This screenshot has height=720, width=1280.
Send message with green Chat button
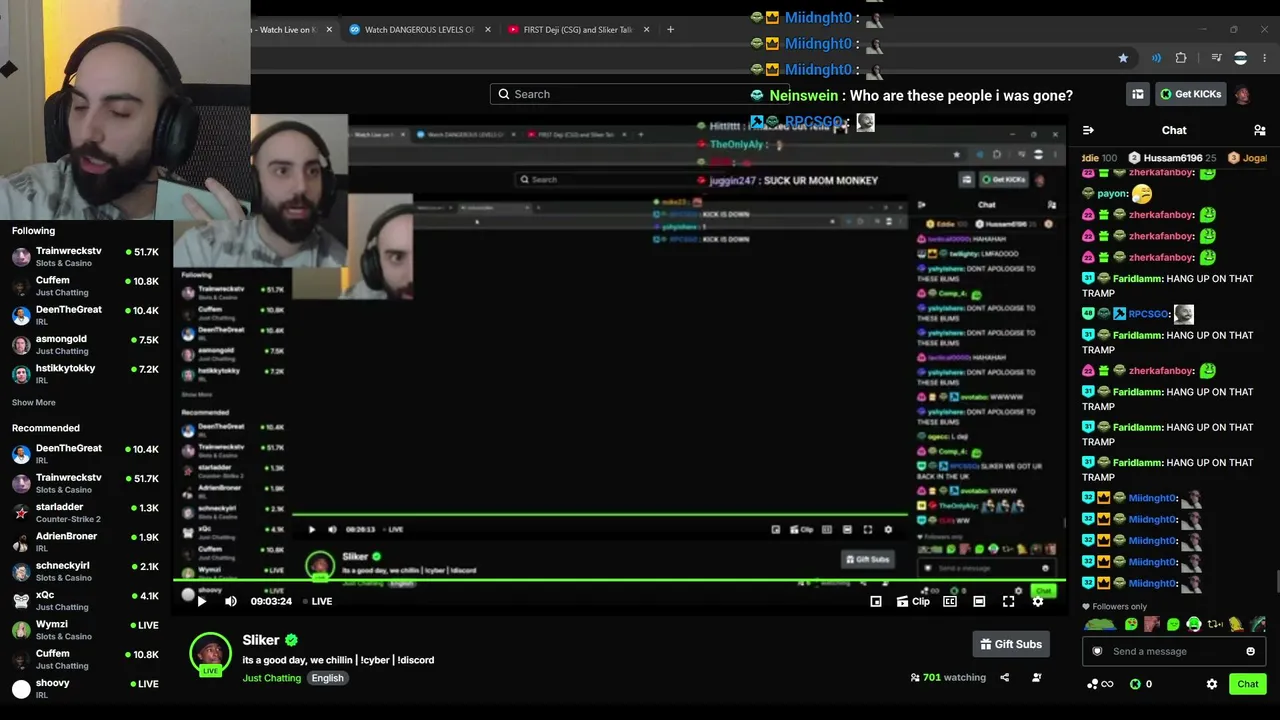tap(1247, 684)
